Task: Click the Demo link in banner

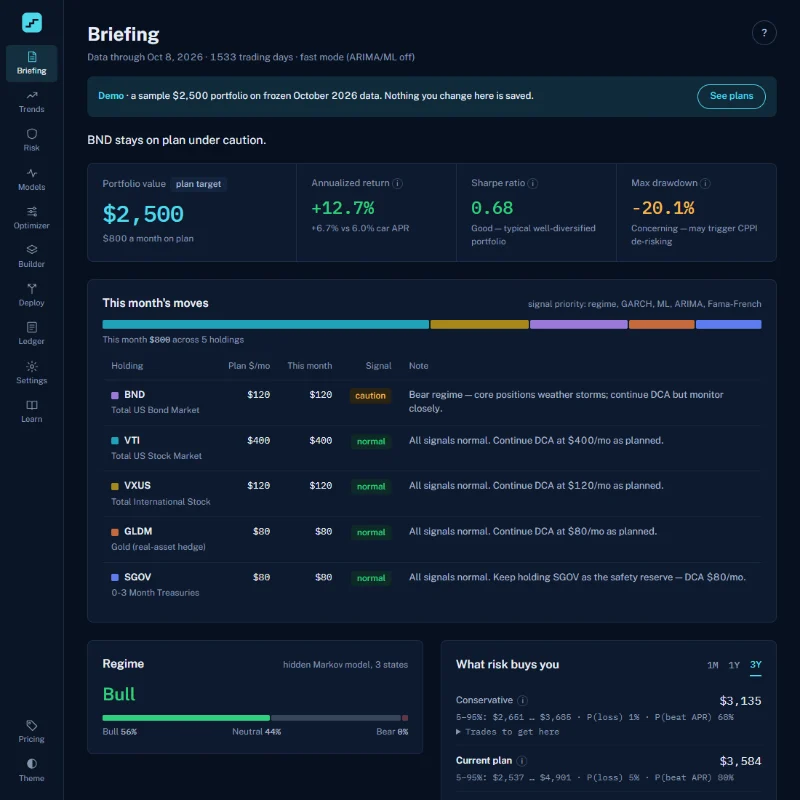Action: coord(111,96)
